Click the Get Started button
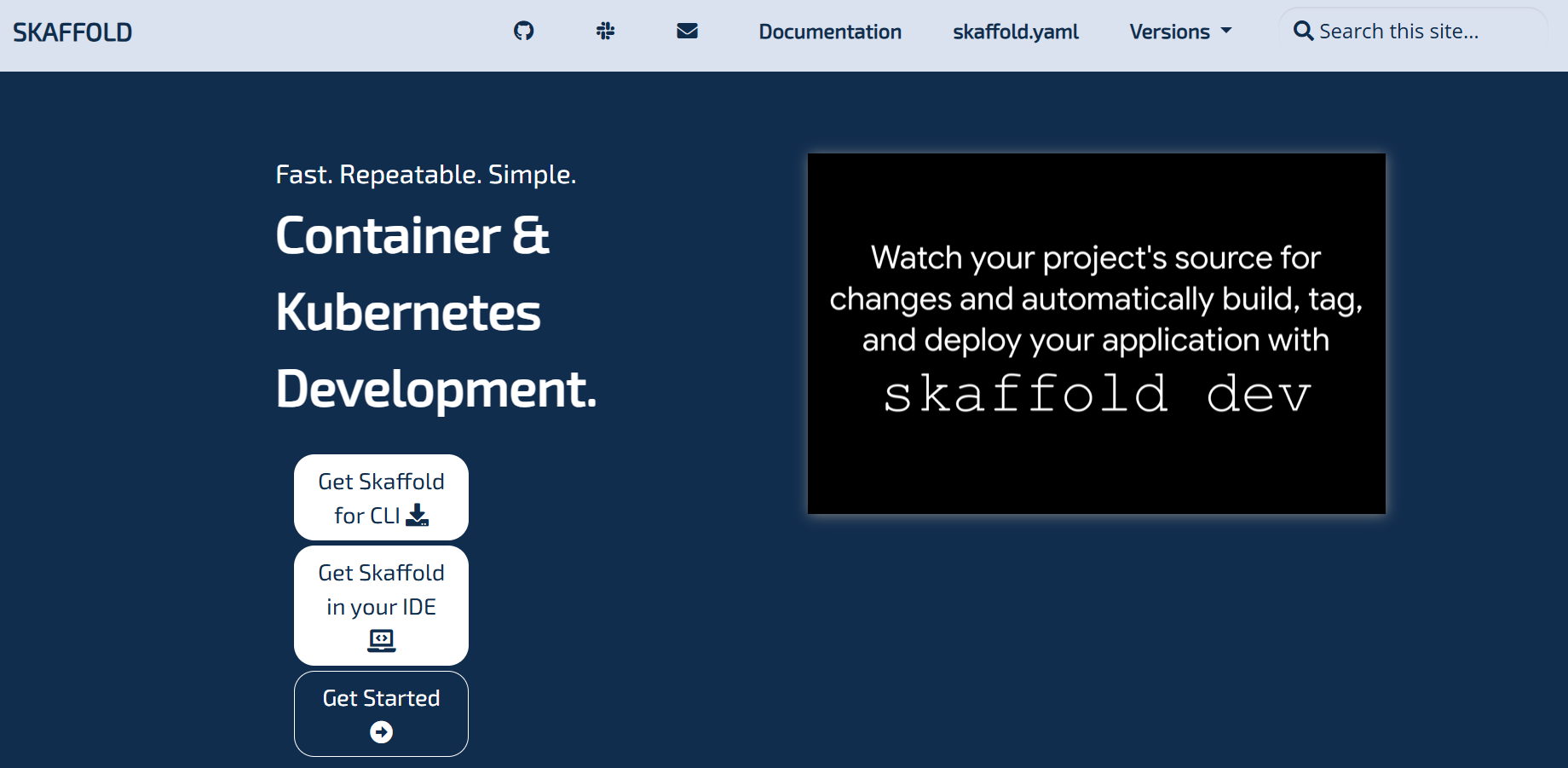1568x768 pixels. (x=381, y=714)
